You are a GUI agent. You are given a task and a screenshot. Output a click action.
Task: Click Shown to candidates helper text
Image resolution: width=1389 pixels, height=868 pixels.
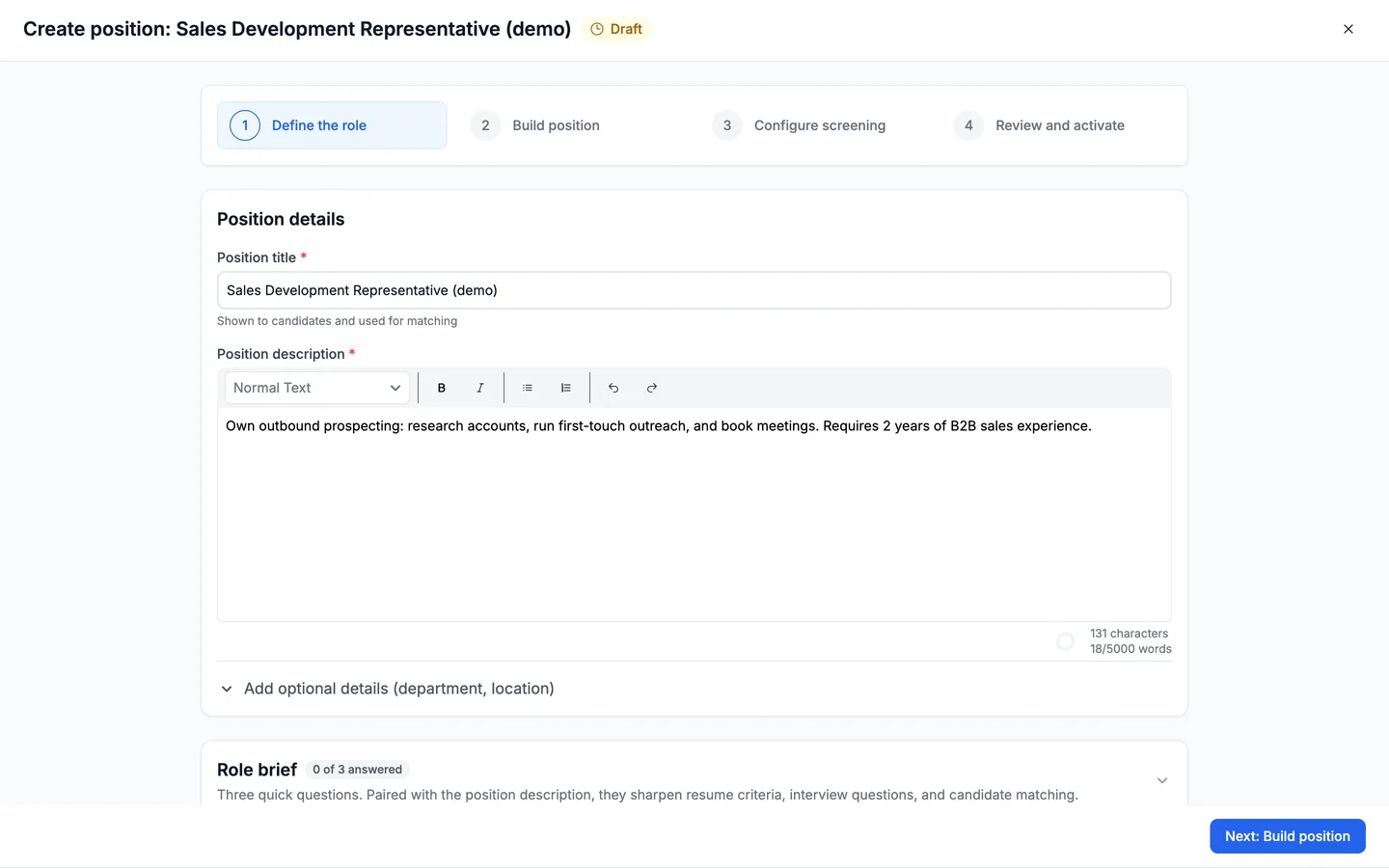[x=337, y=321]
